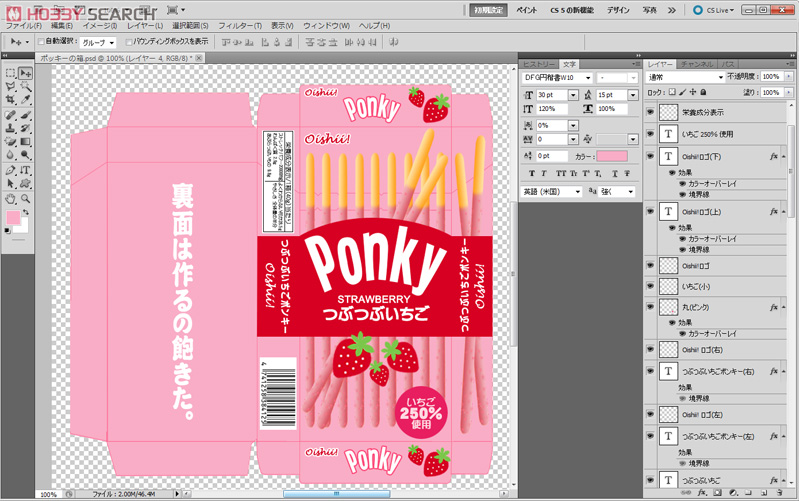
Task: Hide the 丸(ピンク) layer
Action: (650, 307)
